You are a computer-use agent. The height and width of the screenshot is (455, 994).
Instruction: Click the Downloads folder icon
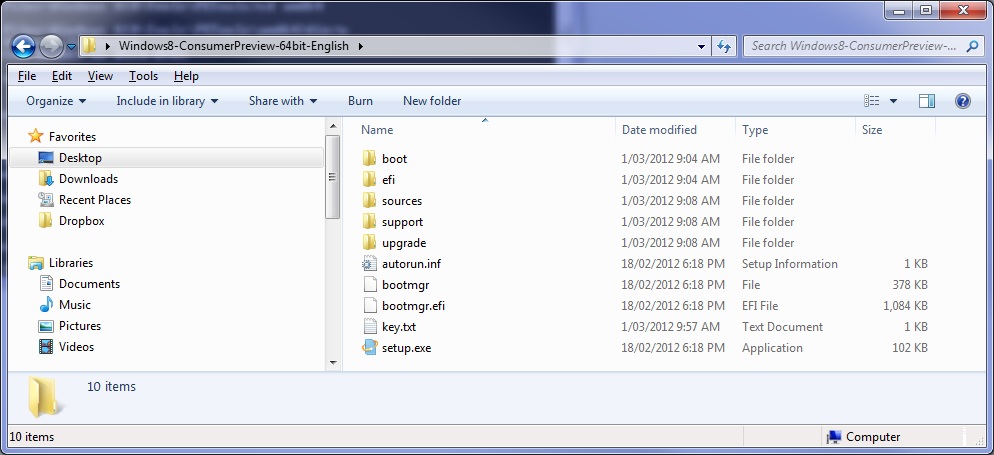click(45, 179)
